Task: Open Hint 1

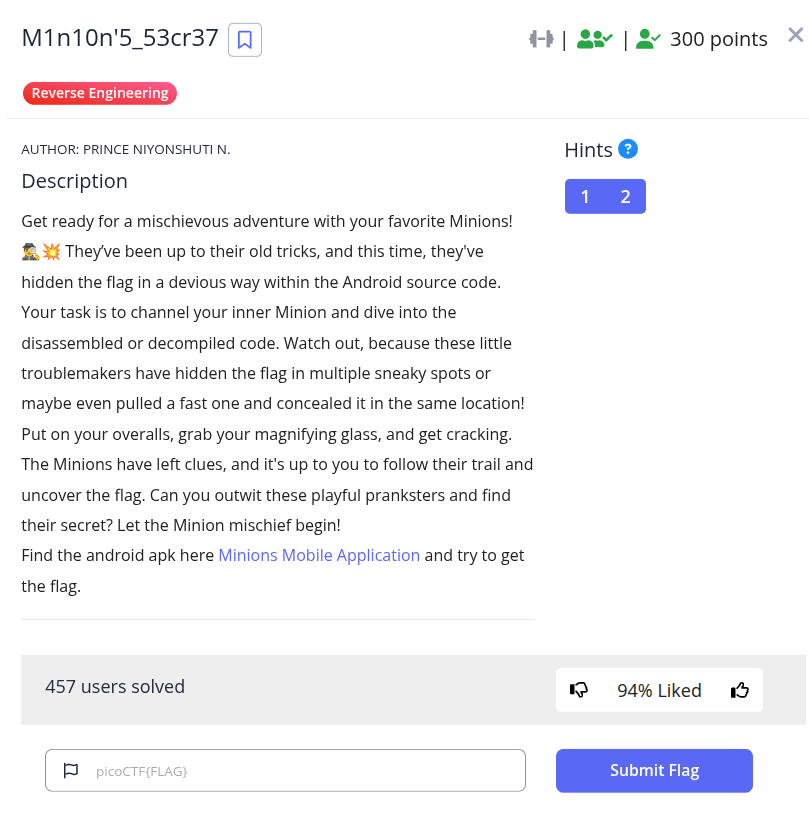Action: (x=585, y=196)
